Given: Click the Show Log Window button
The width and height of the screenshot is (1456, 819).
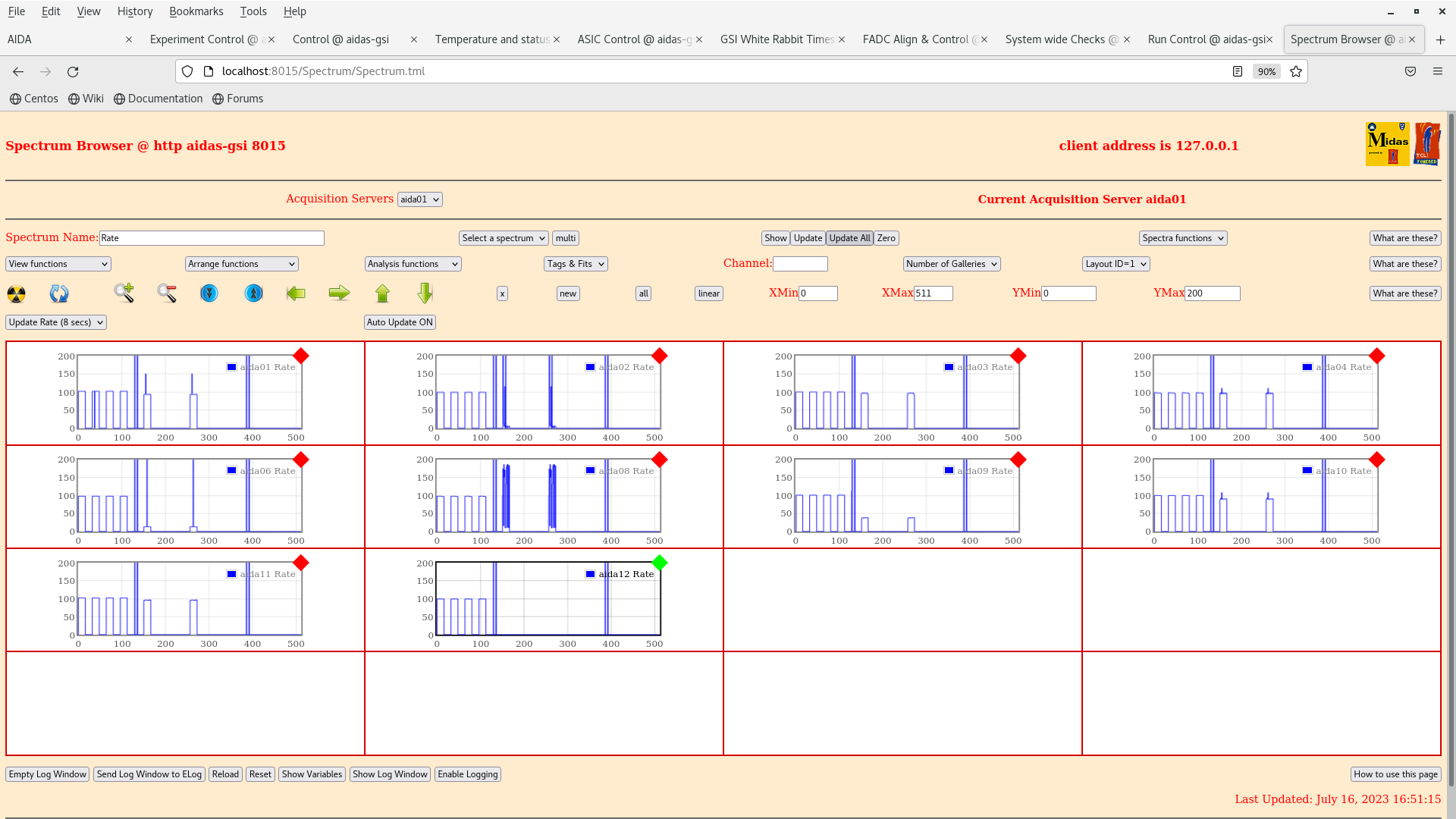Looking at the screenshot, I should click(x=390, y=774).
